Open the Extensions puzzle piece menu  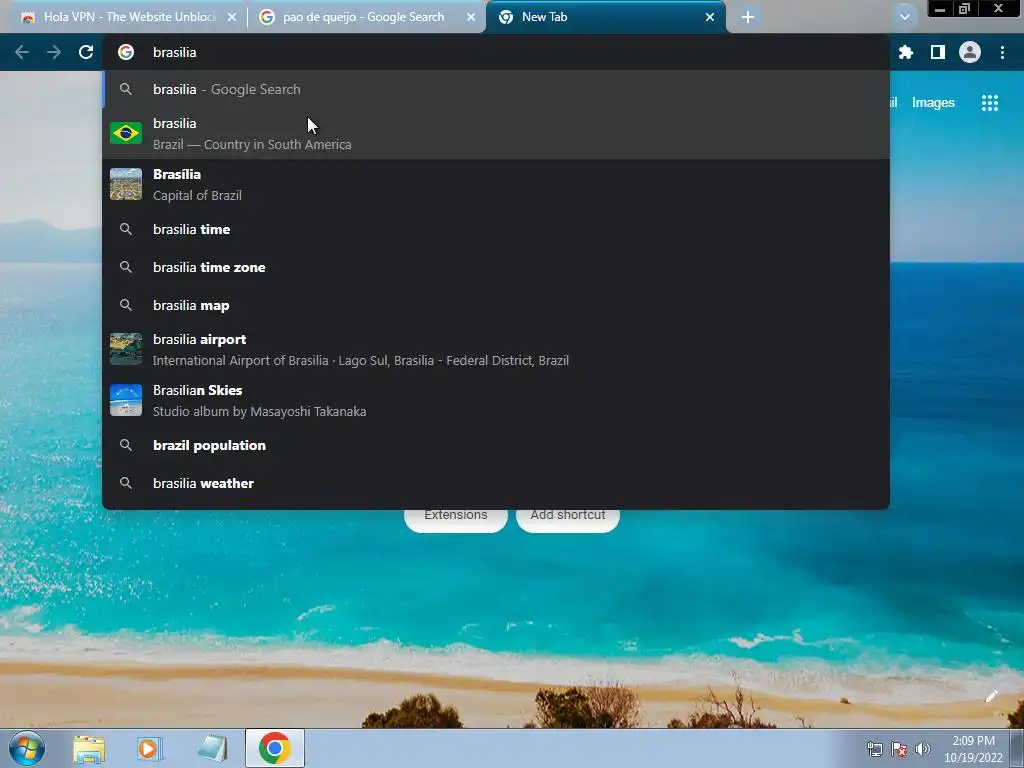pyautogui.click(x=905, y=52)
